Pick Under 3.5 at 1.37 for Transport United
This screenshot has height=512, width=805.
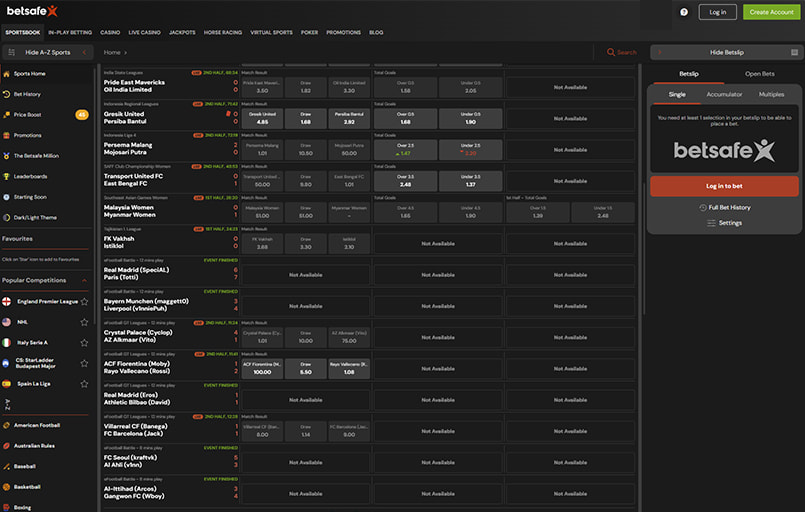(x=470, y=181)
